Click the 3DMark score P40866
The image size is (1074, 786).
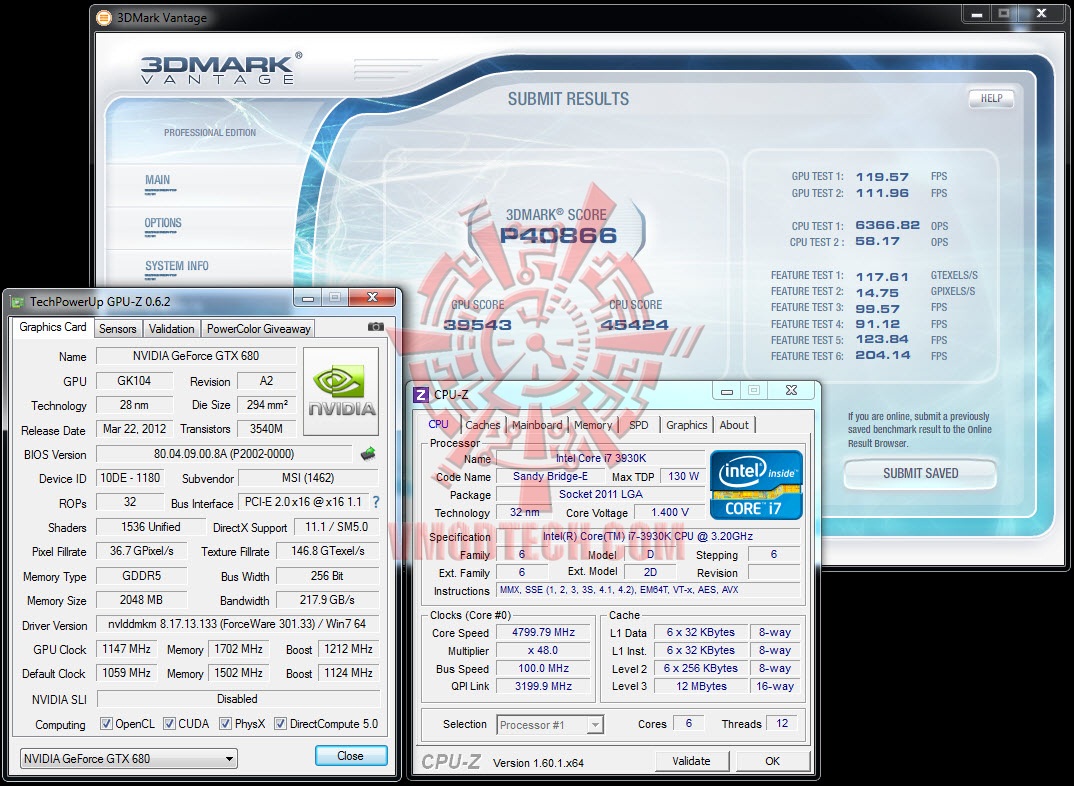pos(558,236)
